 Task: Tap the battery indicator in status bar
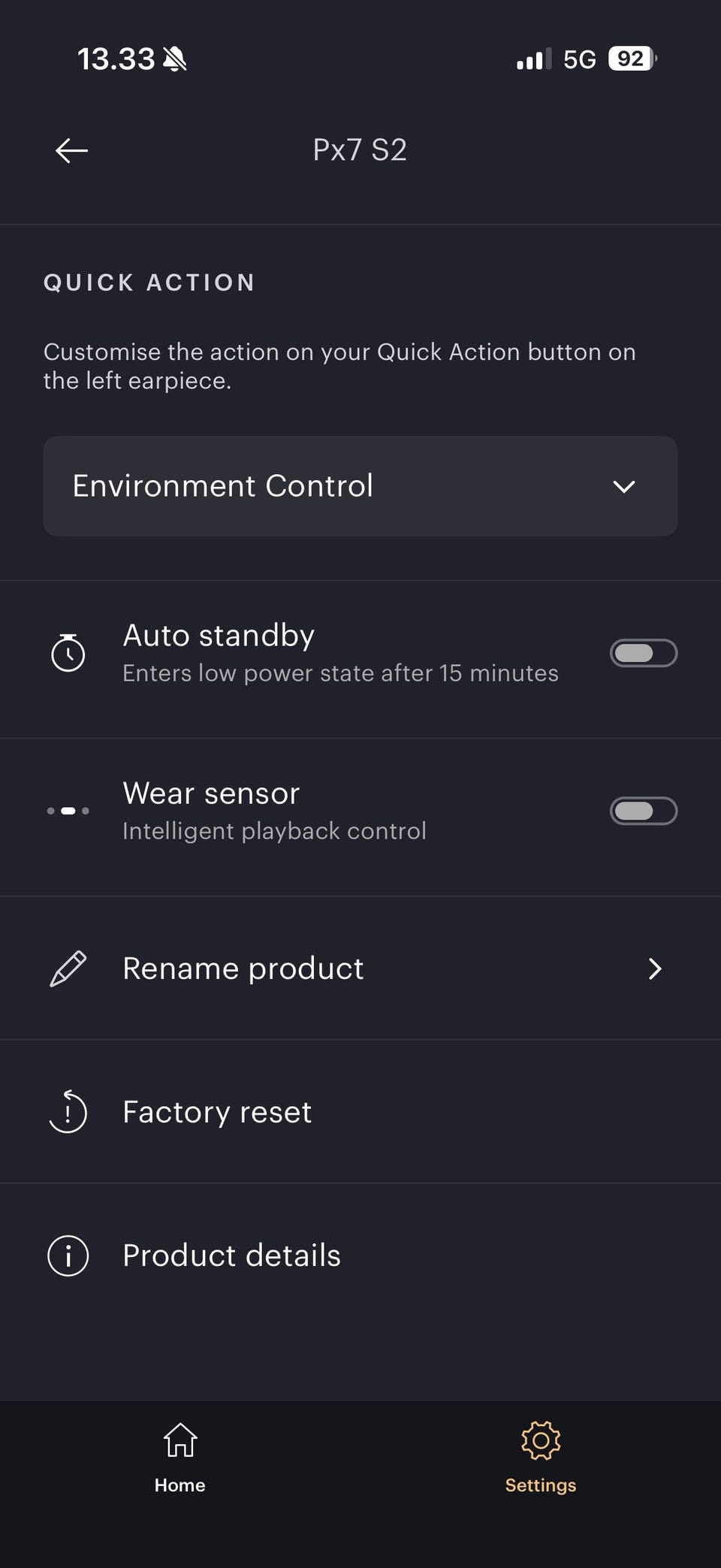(x=632, y=59)
